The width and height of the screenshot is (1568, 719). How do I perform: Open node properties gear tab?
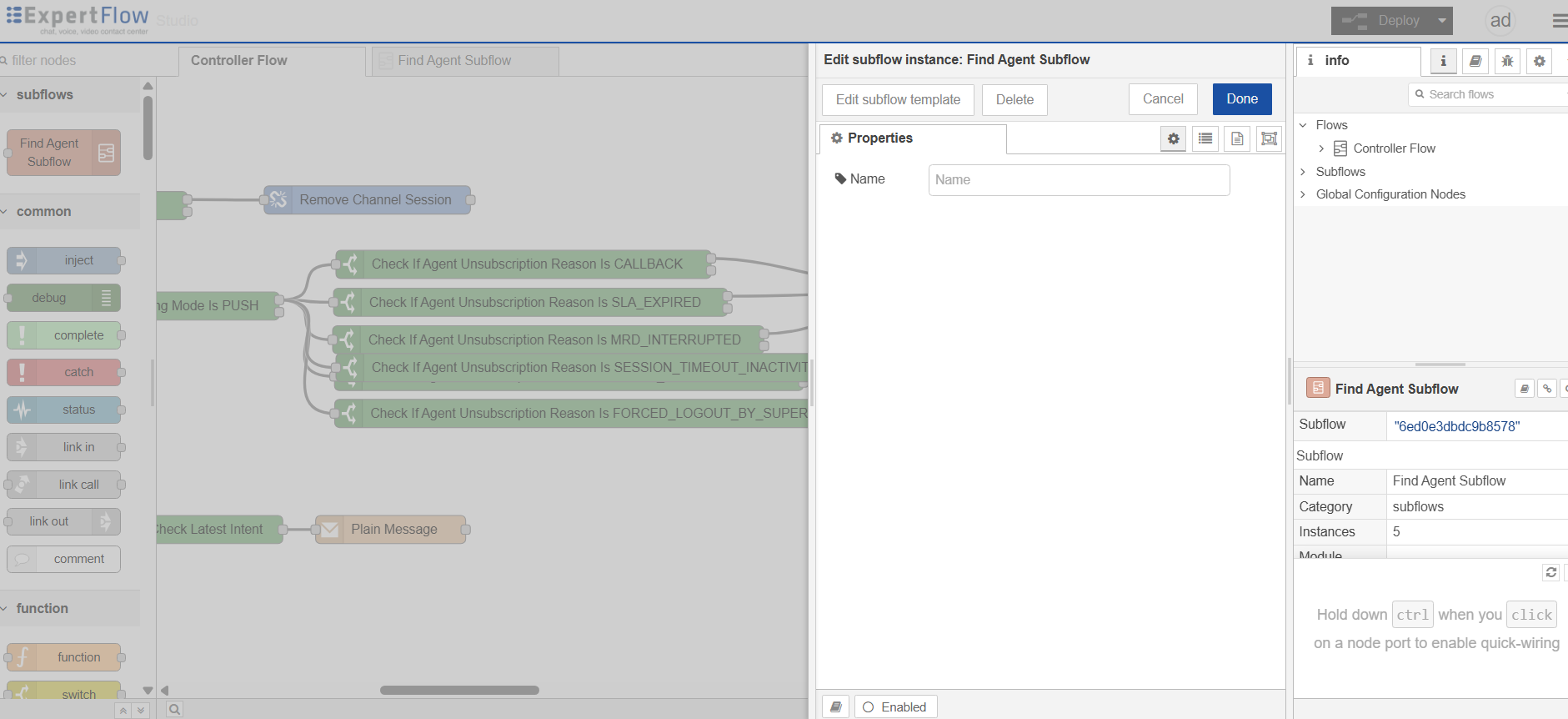click(1173, 138)
